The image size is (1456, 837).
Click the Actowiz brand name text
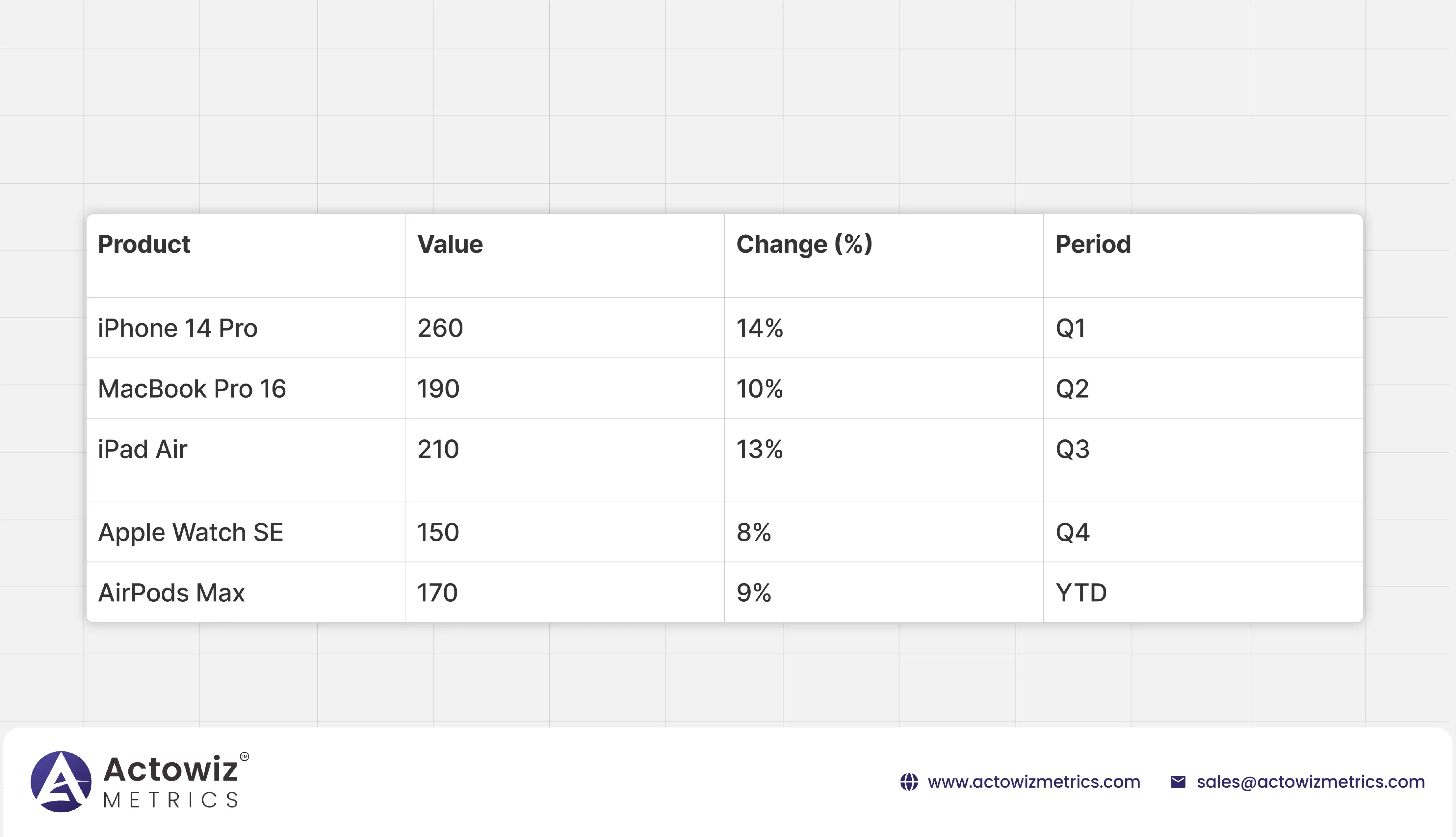click(x=171, y=769)
